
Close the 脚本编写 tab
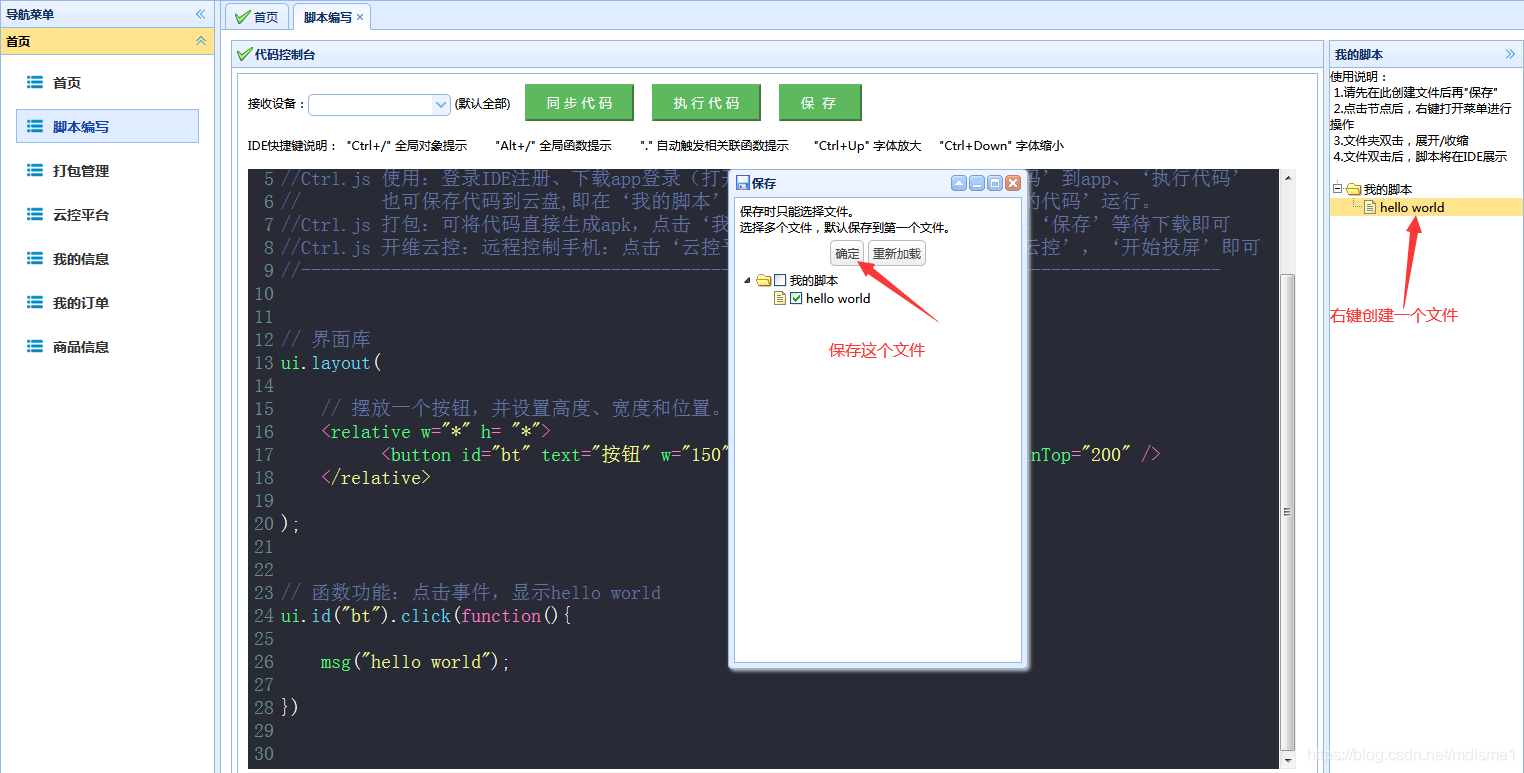click(360, 17)
